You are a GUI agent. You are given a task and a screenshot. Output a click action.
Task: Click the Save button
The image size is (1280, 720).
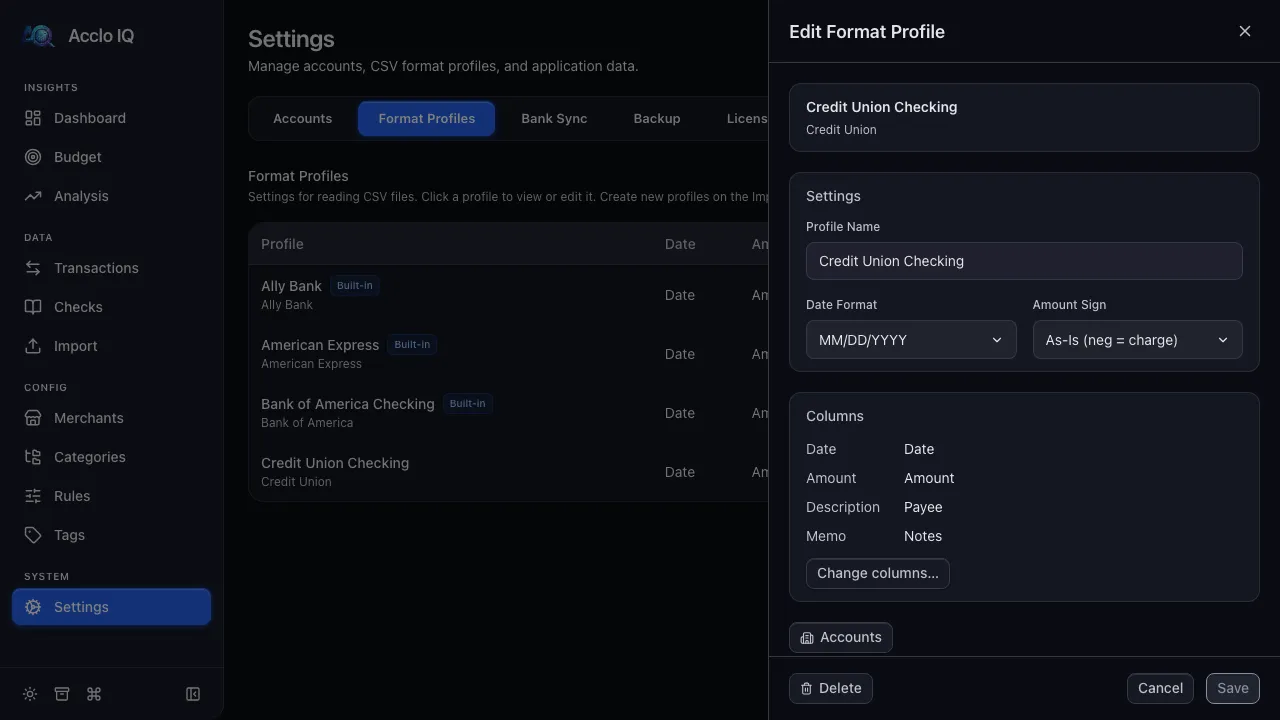click(1233, 688)
